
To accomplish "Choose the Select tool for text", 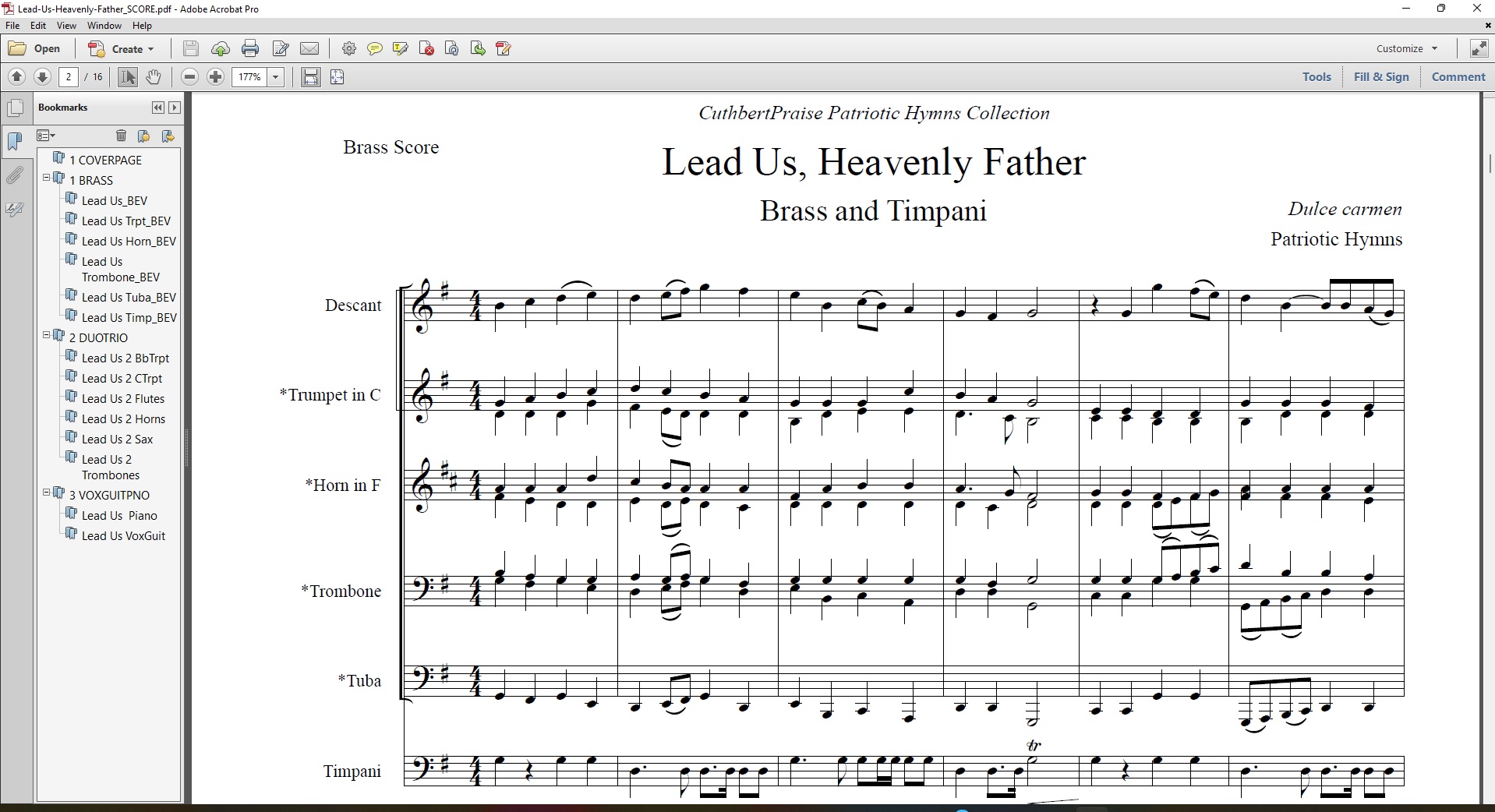I will (128, 76).
